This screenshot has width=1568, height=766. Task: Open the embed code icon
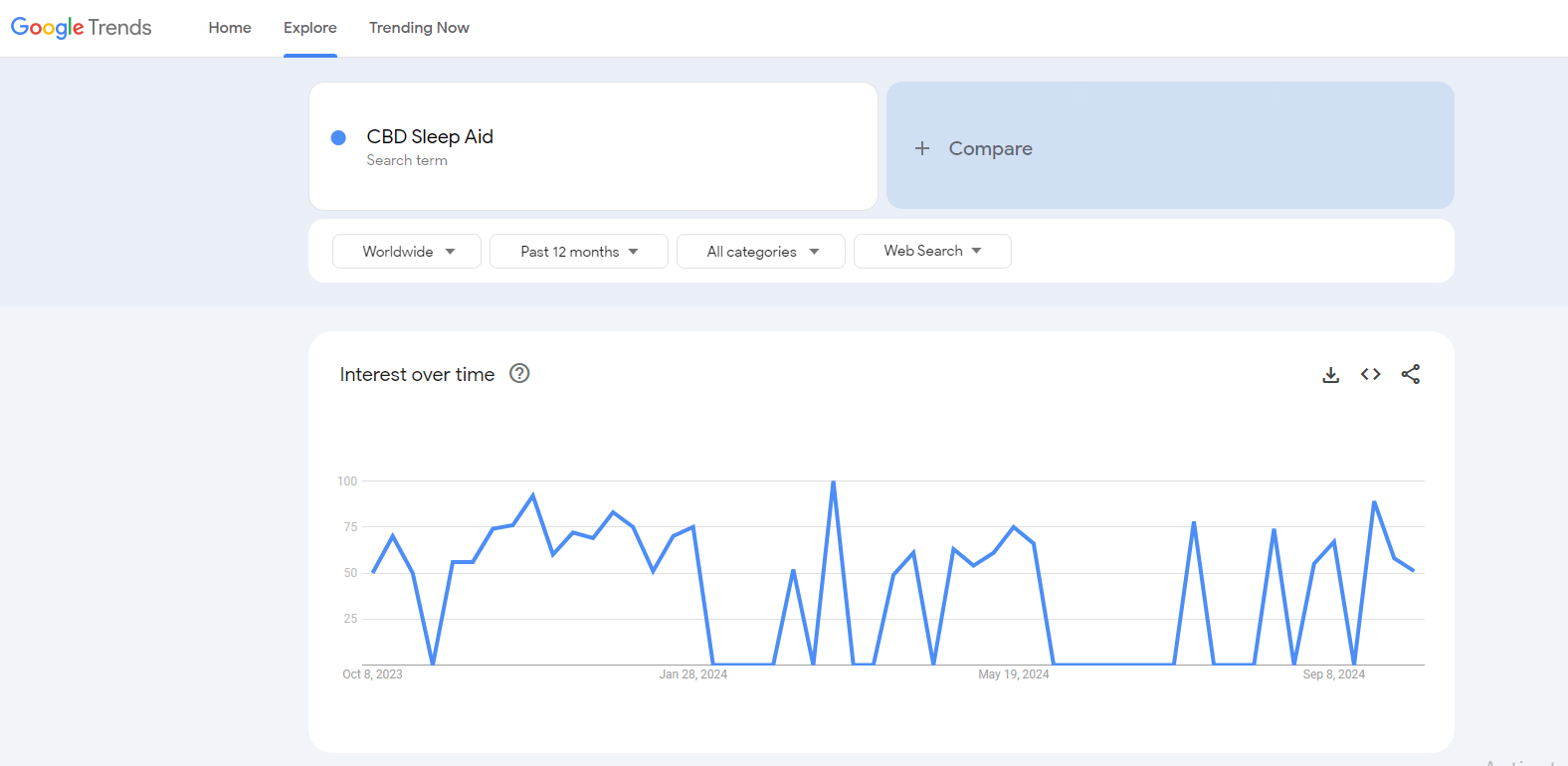click(1371, 374)
